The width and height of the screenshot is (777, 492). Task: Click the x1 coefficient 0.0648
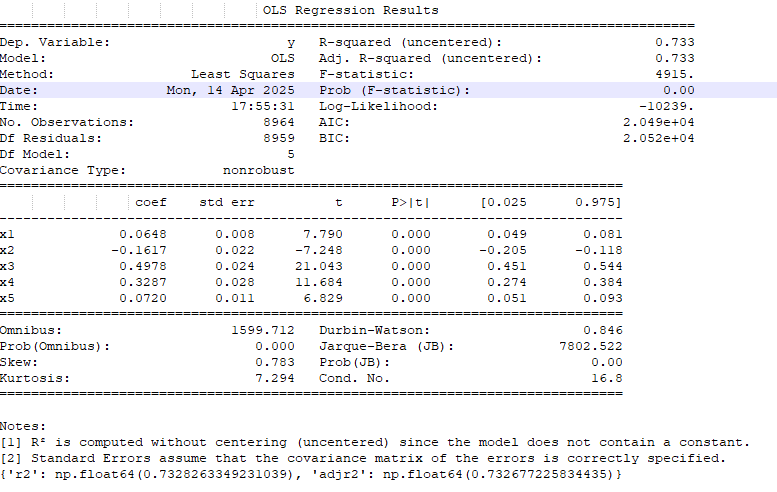tap(143, 234)
